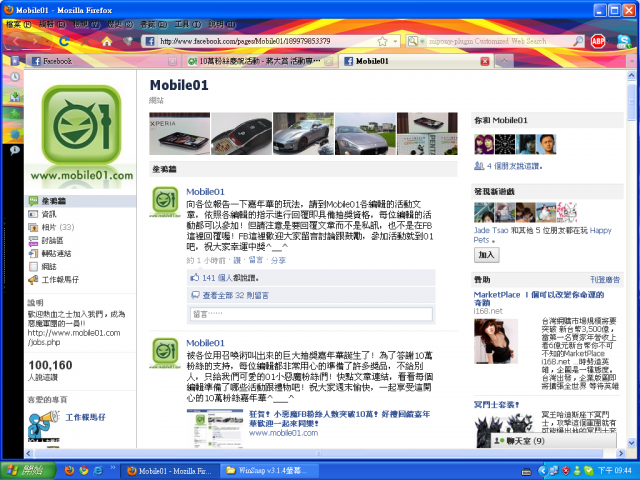Click the gray stop loading X icon

(86, 41)
